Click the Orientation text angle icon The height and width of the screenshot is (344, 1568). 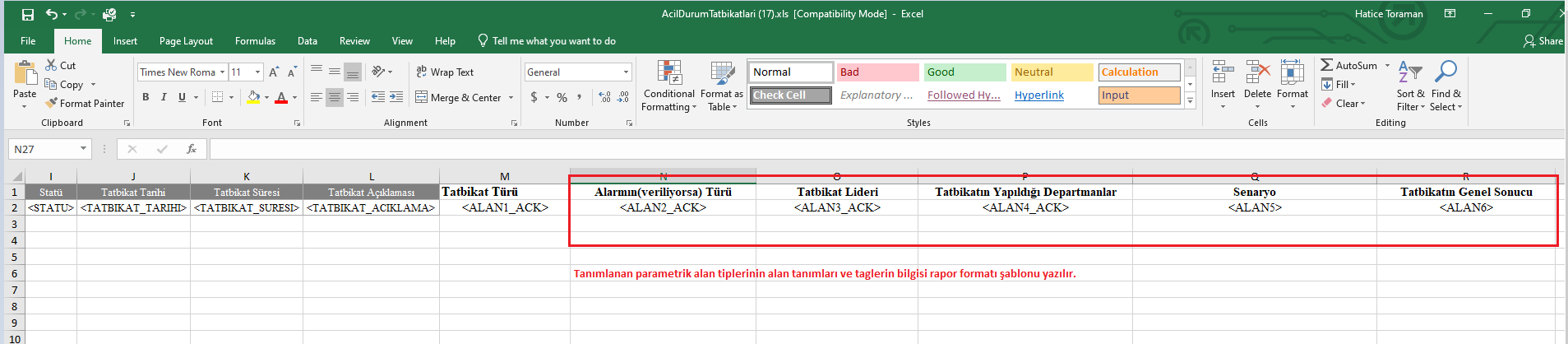(x=378, y=72)
